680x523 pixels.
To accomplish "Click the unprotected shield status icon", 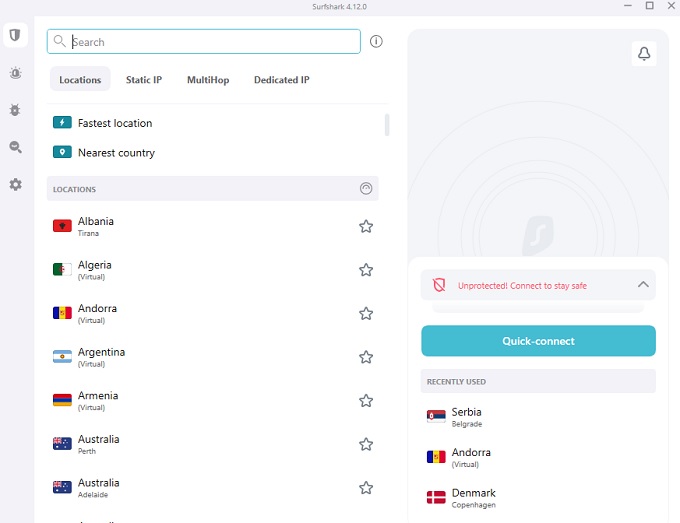I will 439,285.
